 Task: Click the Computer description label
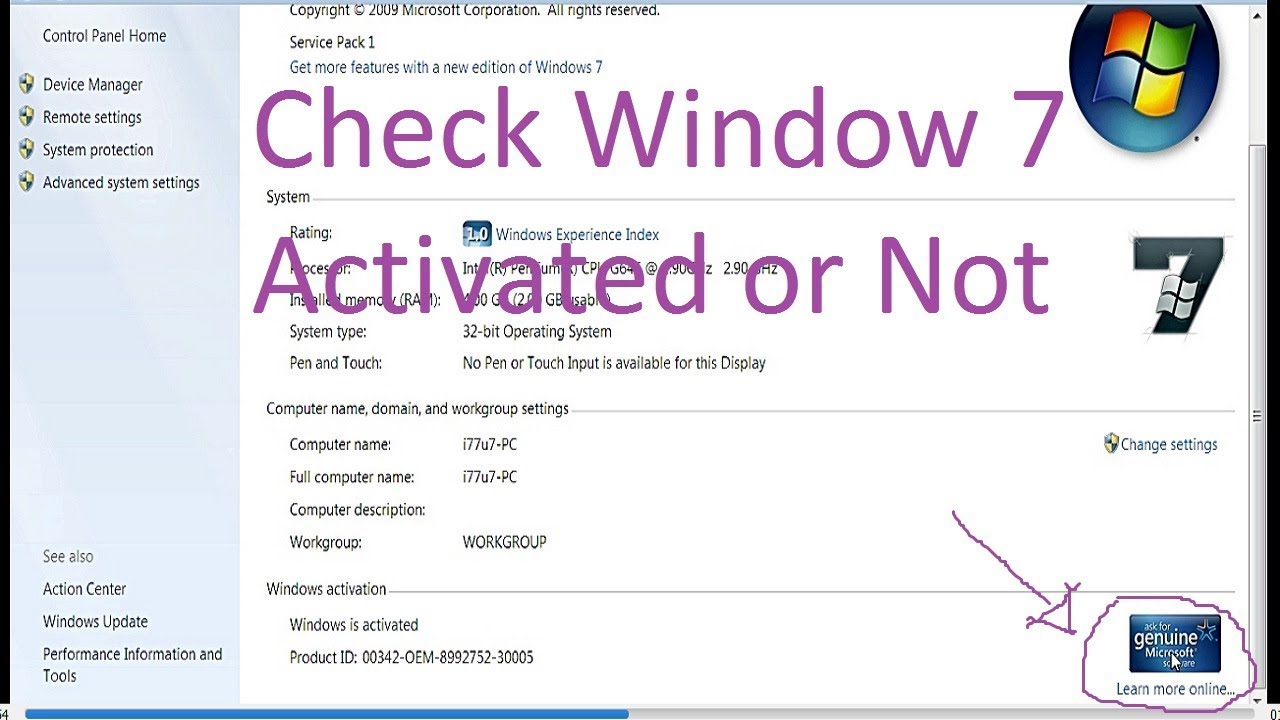[x=357, y=510]
